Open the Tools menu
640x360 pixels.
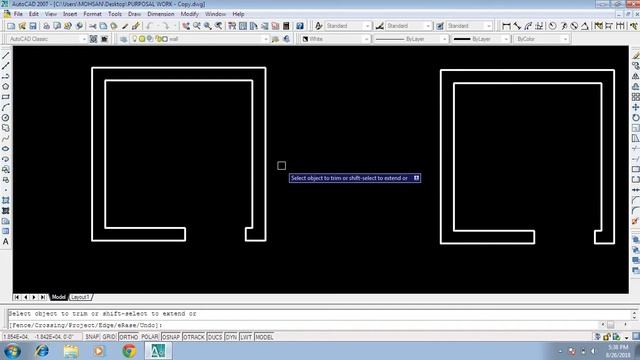[x=115, y=14]
